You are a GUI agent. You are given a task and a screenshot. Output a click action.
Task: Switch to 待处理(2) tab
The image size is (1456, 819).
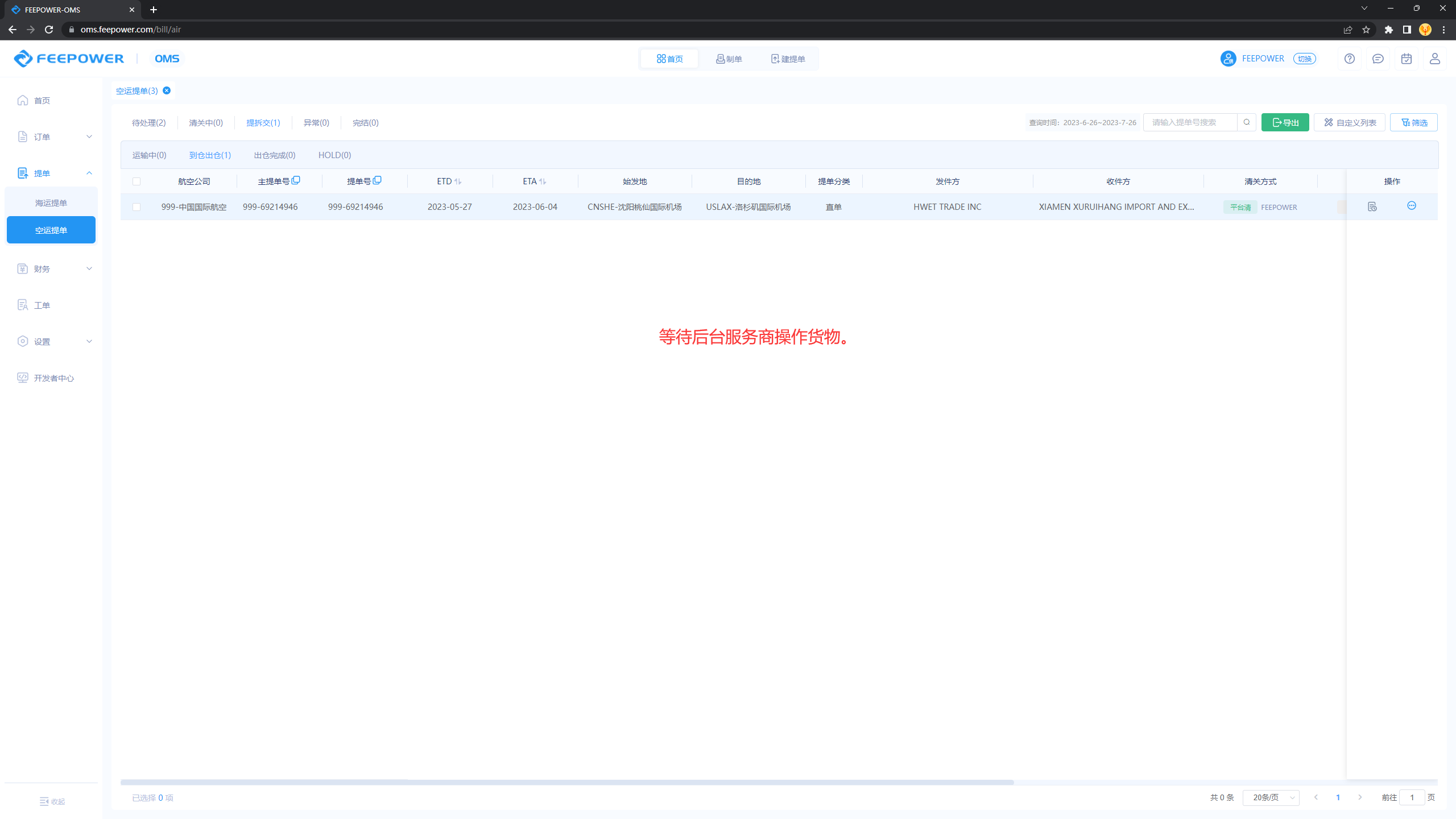tap(149, 123)
